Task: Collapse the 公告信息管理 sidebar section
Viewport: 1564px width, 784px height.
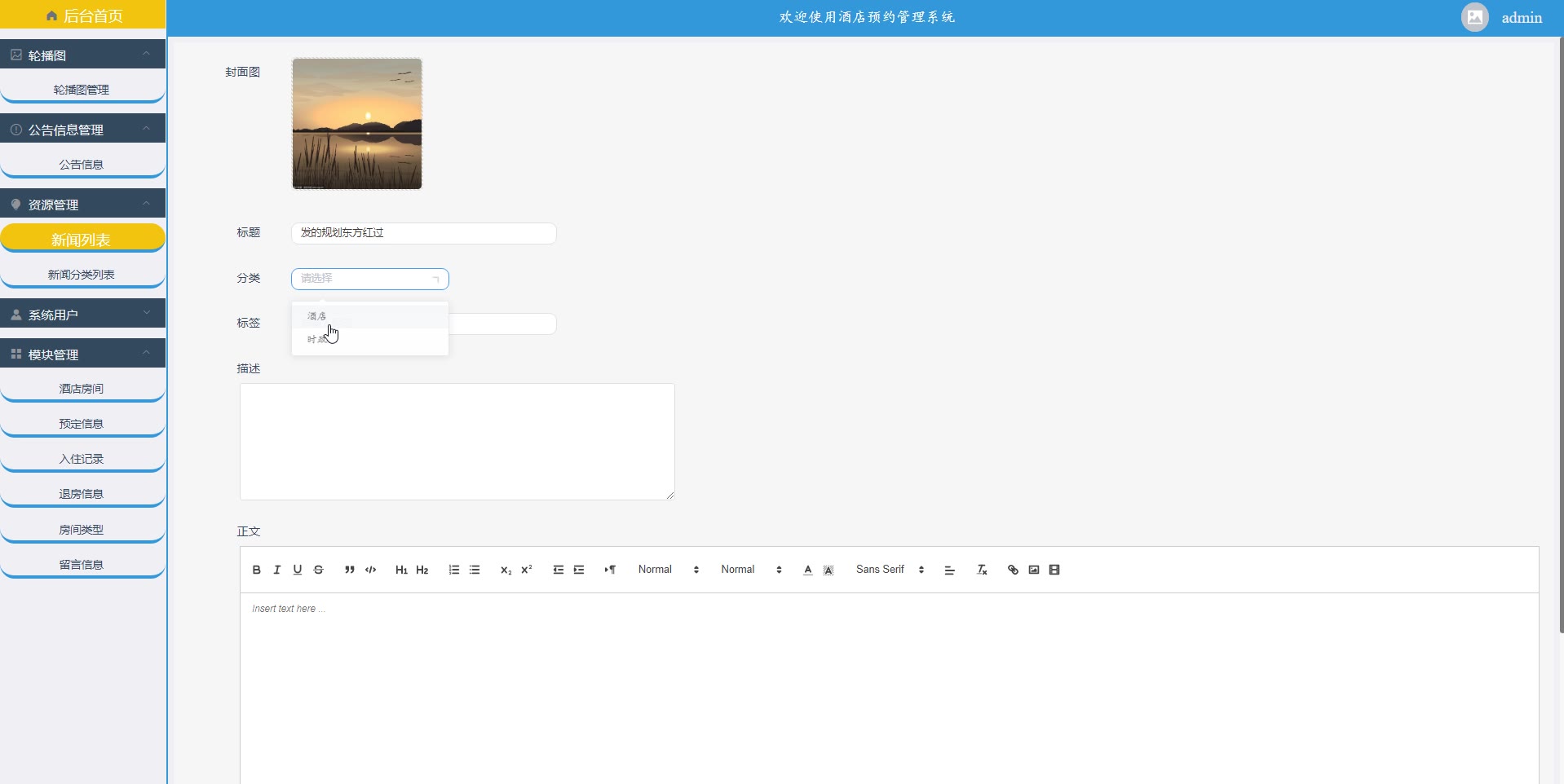Action: click(x=82, y=129)
